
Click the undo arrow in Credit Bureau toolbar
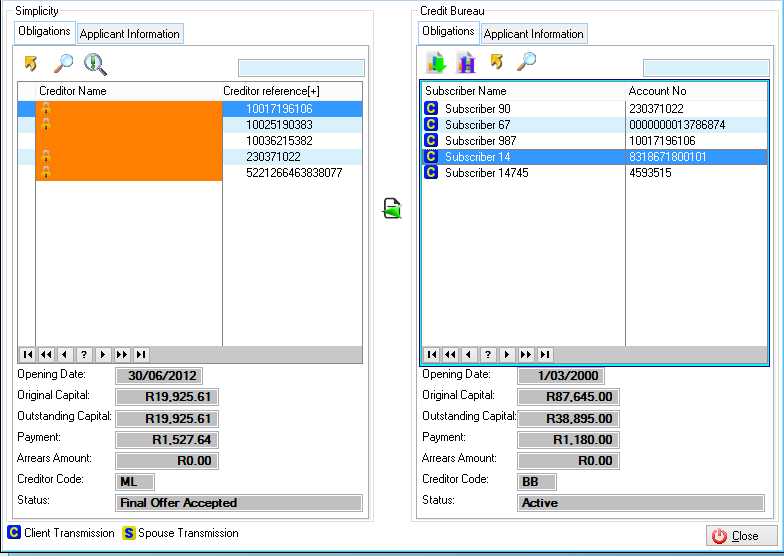[x=496, y=63]
